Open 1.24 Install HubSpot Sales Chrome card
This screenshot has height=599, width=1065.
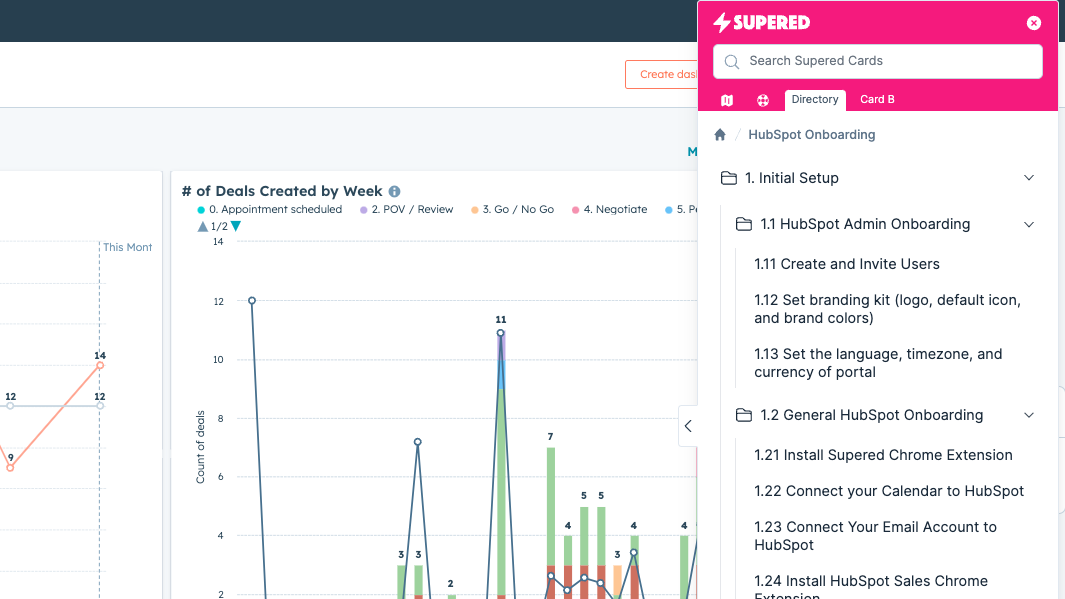point(871,585)
